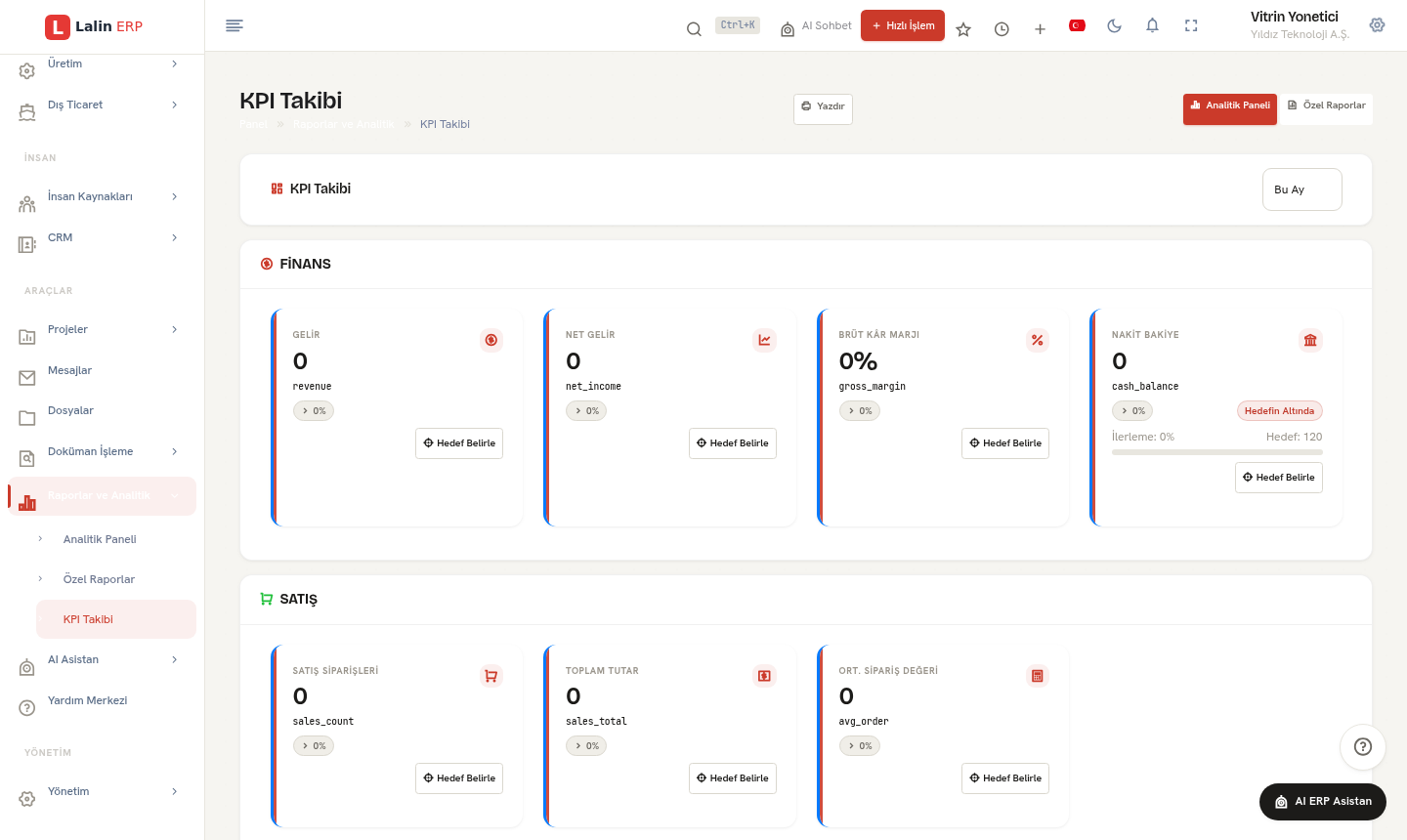Open the favorites star icon

point(963,29)
